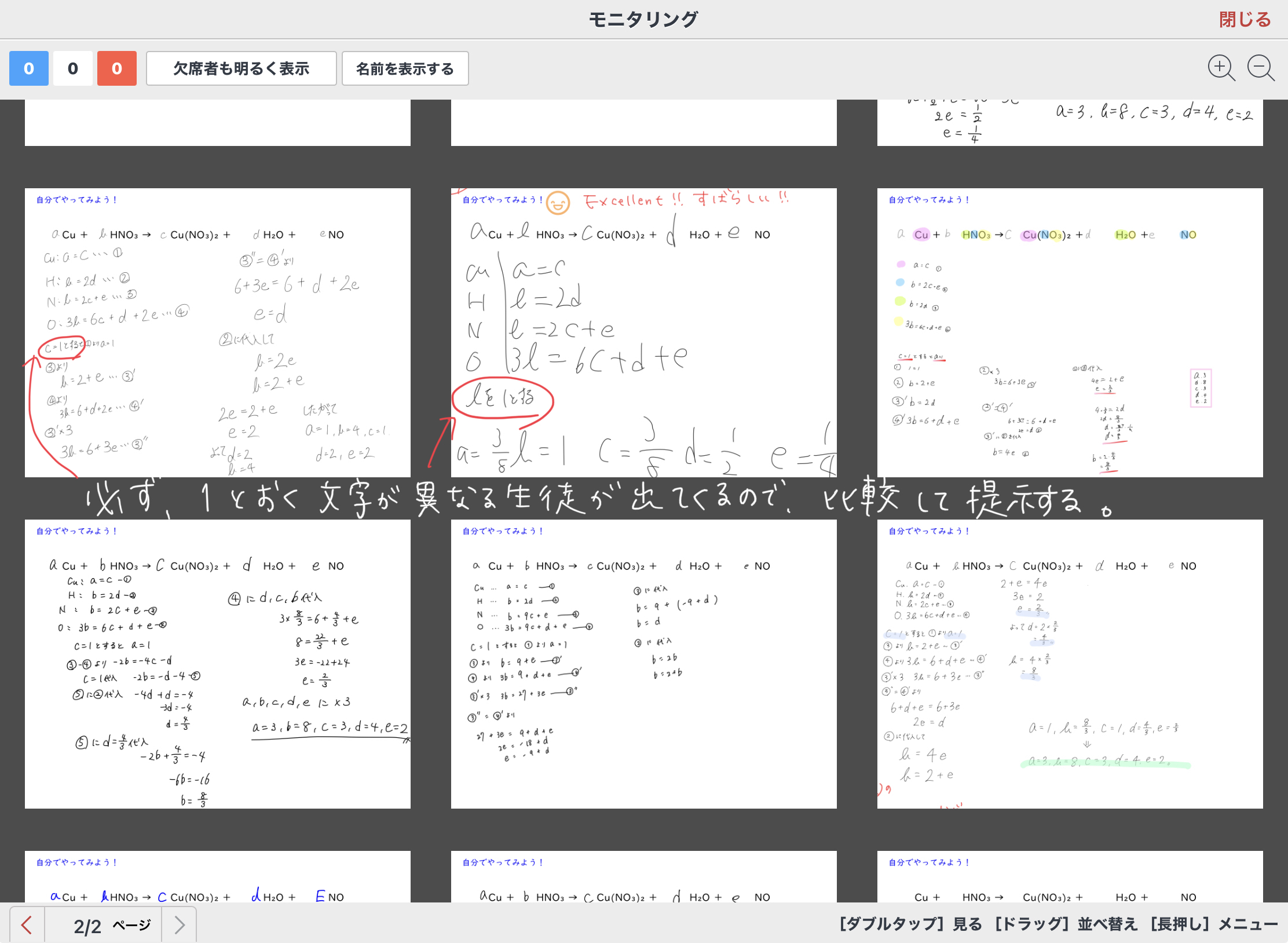Click the smiley face stamp on worksheet
This screenshot has width=1288, height=943.
[558, 203]
